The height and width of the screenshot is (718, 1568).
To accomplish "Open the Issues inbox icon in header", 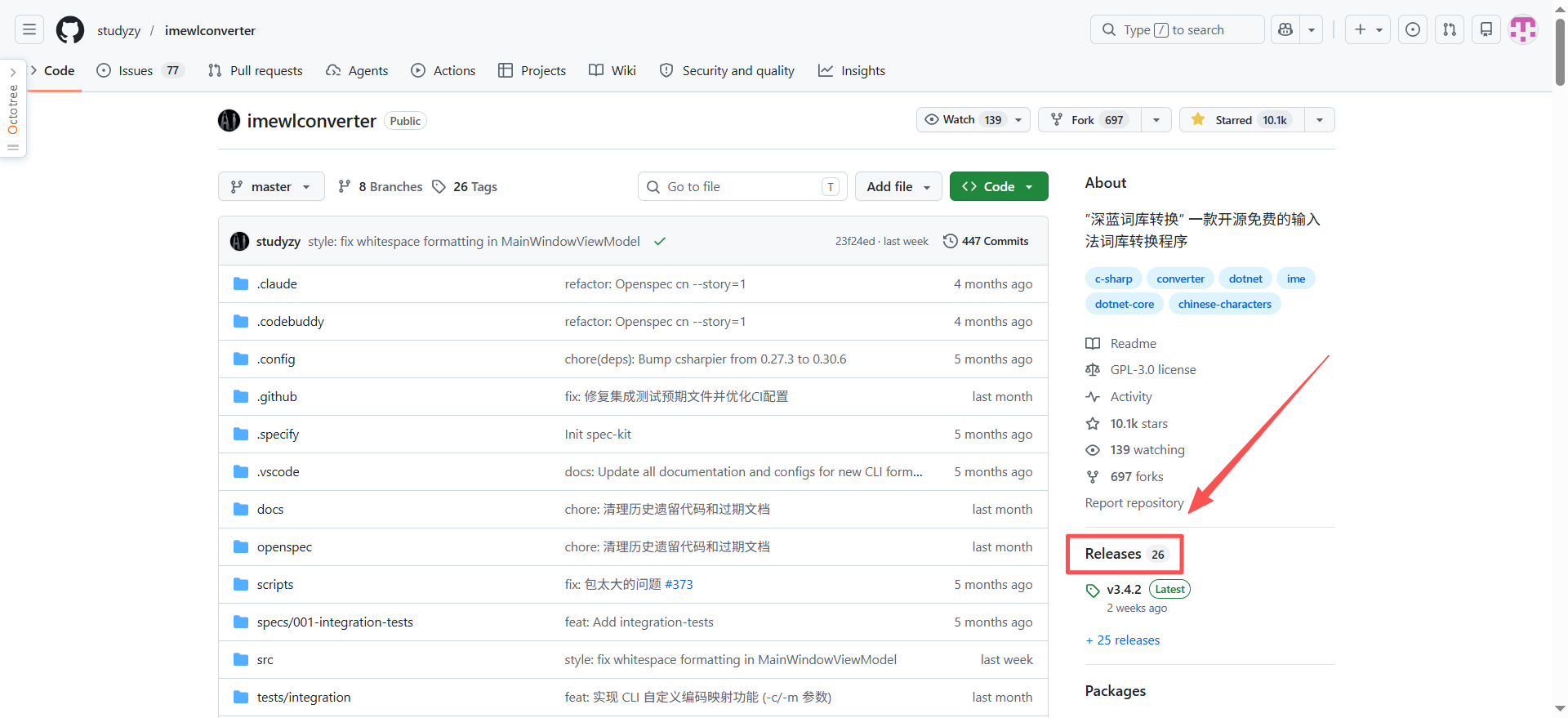I will coord(1413,30).
